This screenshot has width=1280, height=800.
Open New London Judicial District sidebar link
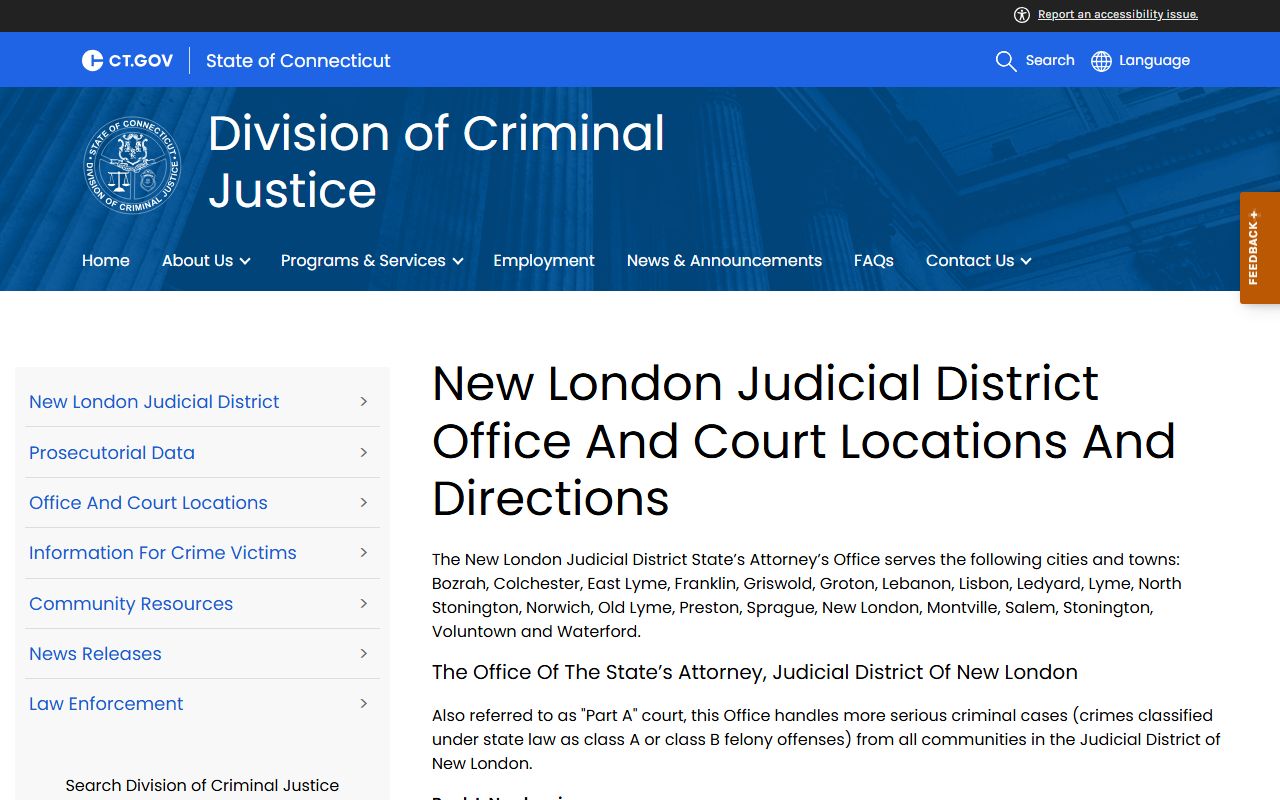coord(154,402)
